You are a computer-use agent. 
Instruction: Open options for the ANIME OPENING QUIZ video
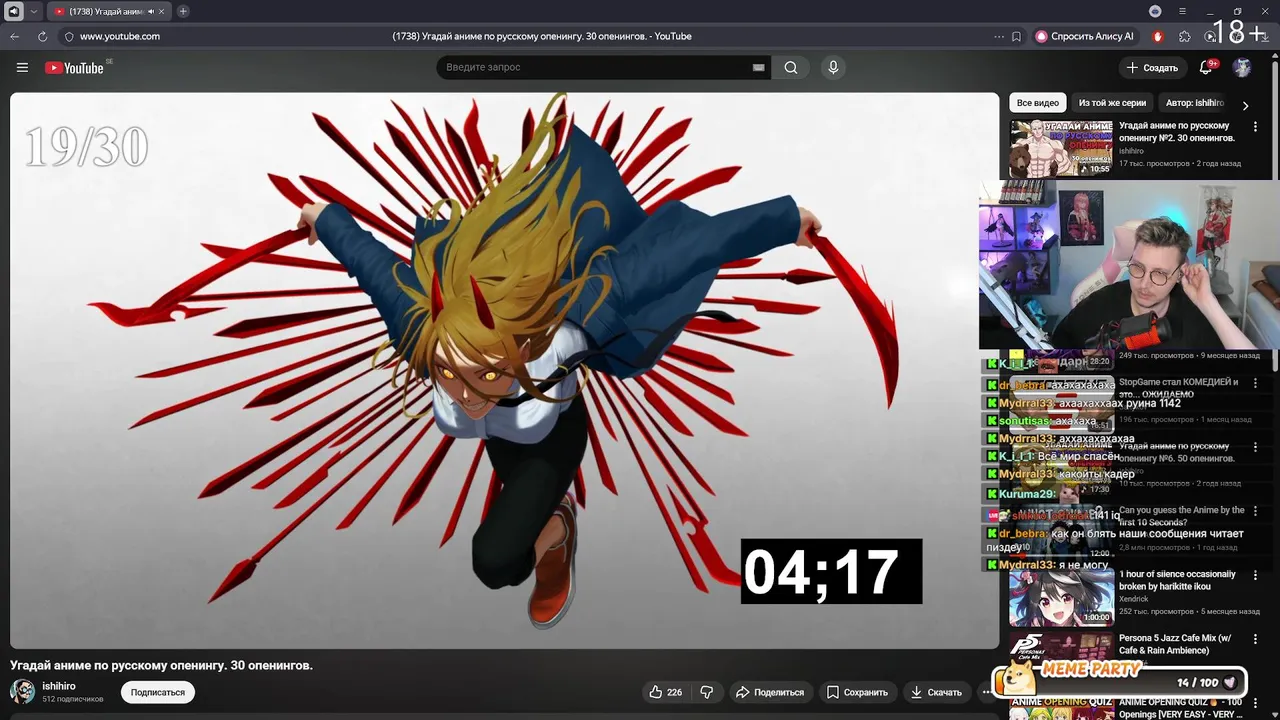(1255, 703)
